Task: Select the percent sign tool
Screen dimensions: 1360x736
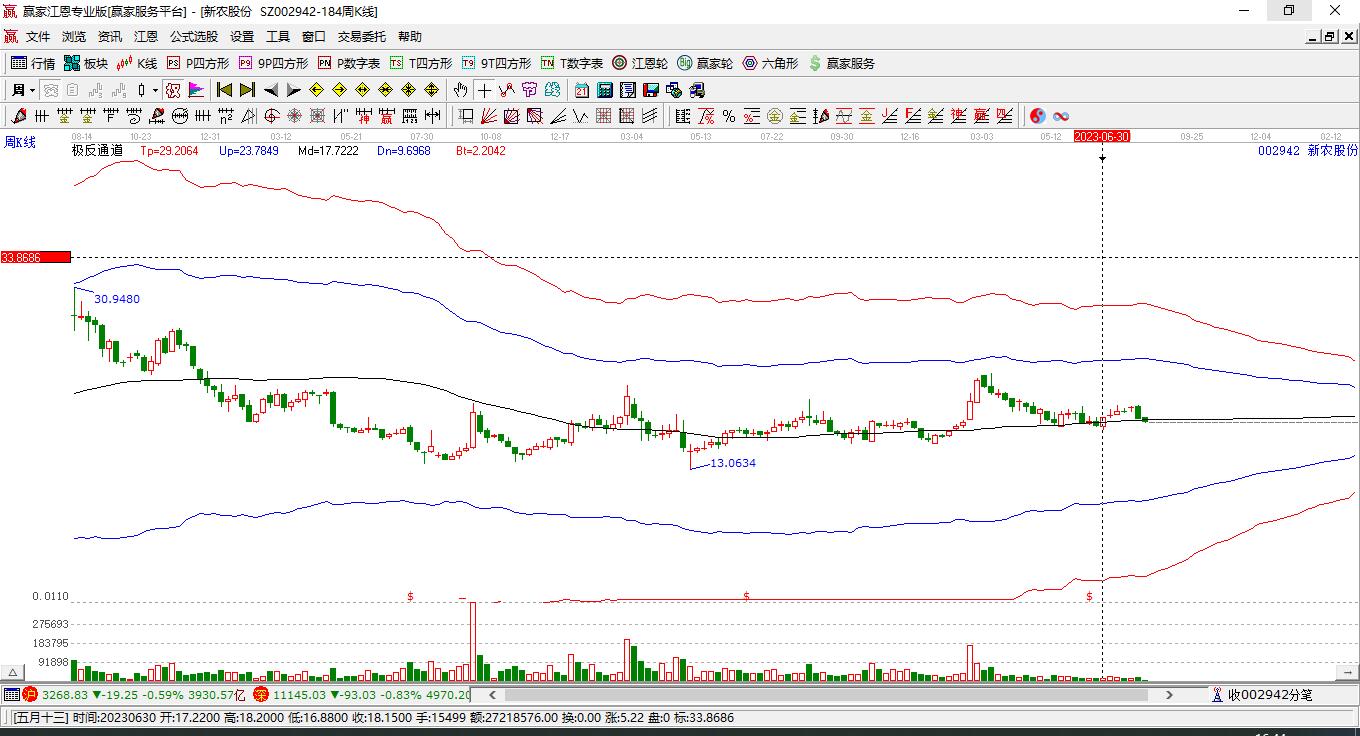Action: 729,116
